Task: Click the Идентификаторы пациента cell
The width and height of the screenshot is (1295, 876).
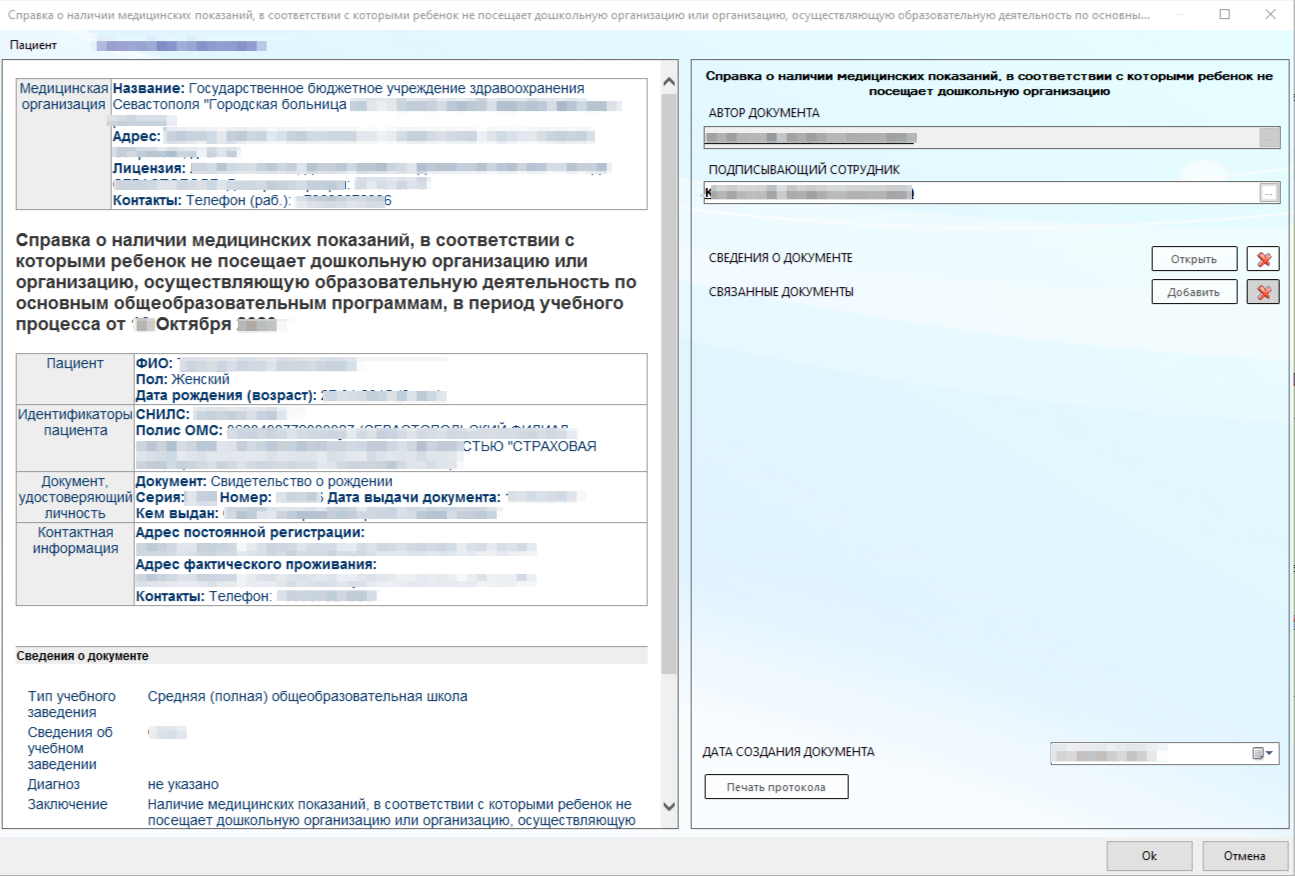Action: pyautogui.click(x=75, y=438)
